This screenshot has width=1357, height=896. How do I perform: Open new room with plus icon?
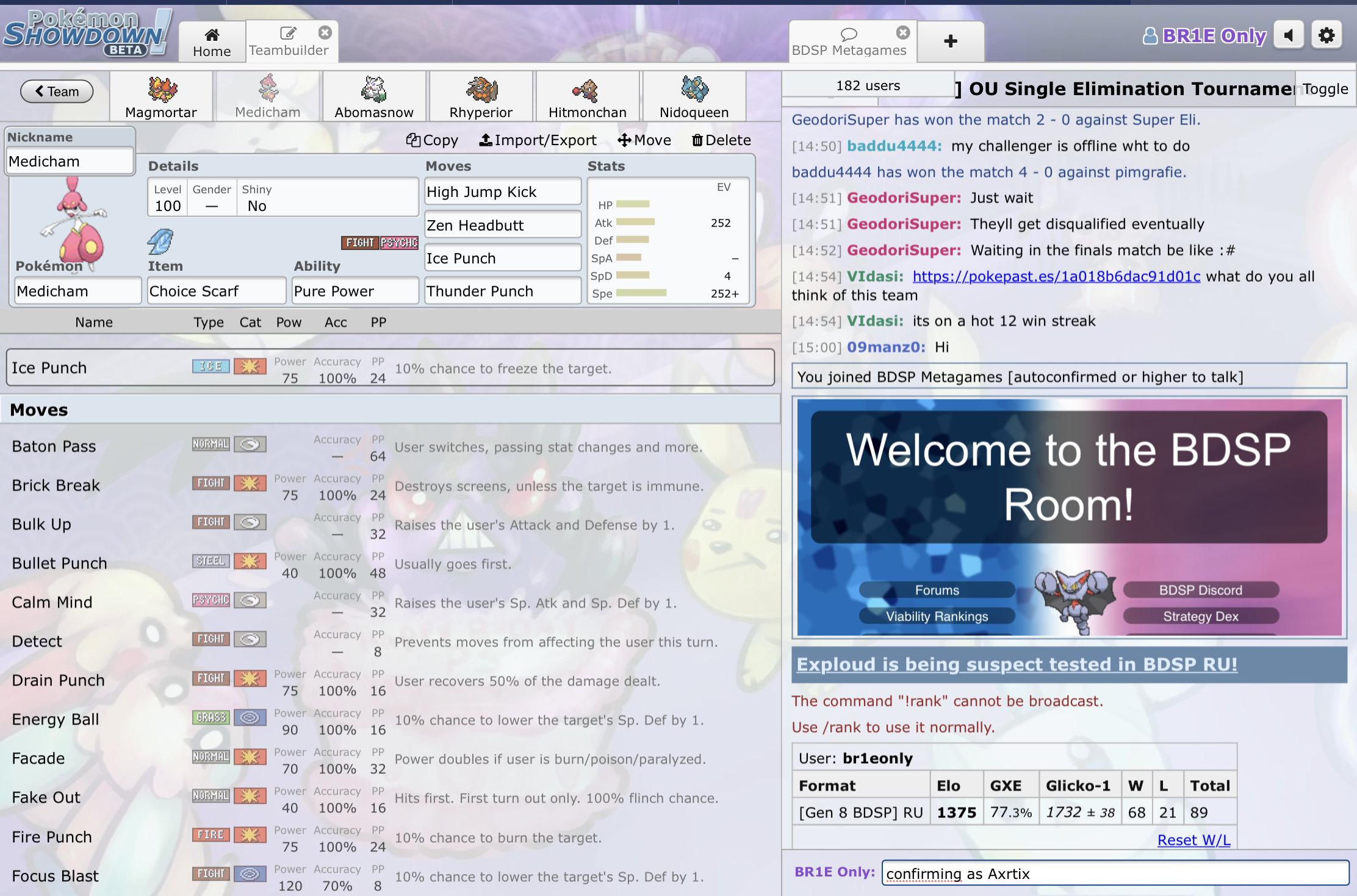click(950, 41)
